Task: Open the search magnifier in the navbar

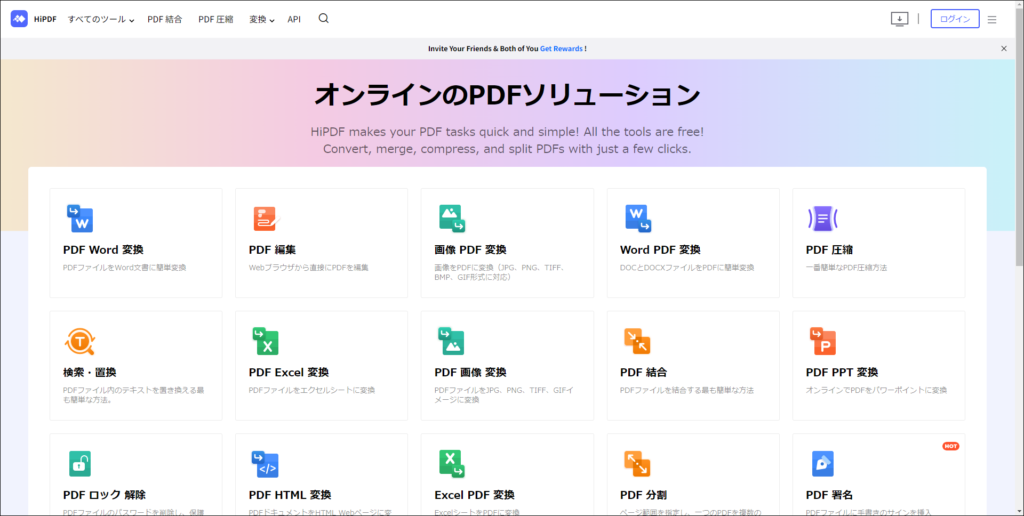Action: [323, 18]
